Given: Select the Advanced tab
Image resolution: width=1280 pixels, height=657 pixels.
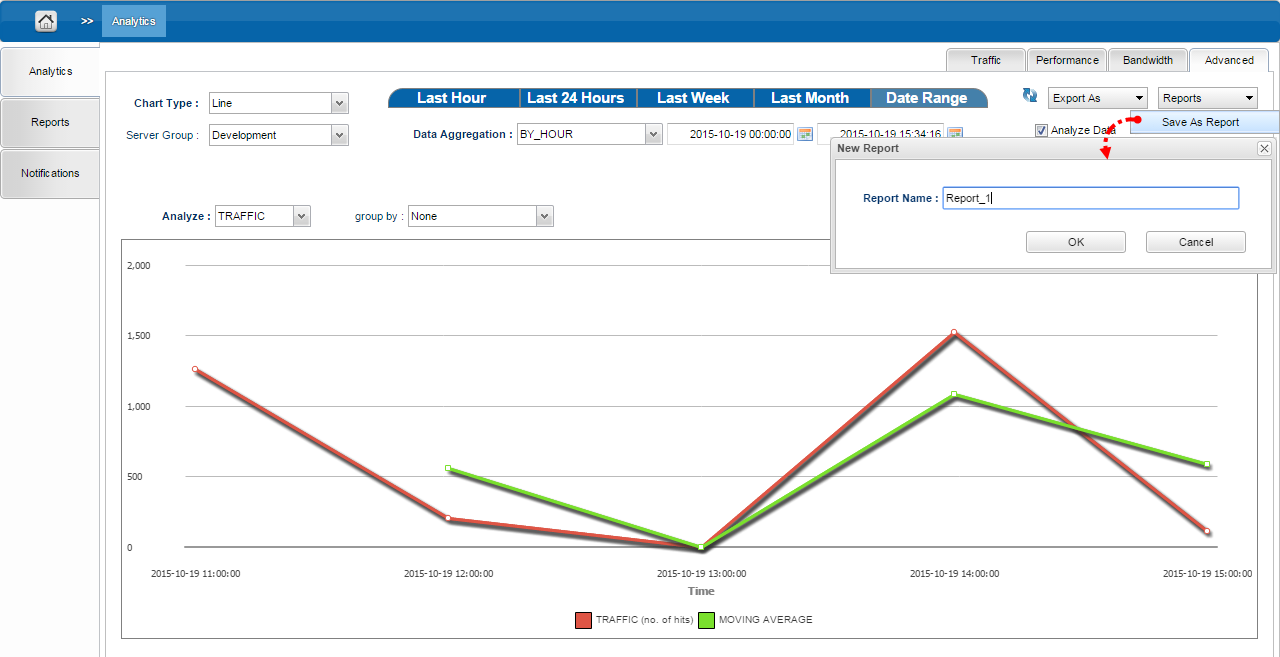Looking at the screenshot, I should 1229,60.
